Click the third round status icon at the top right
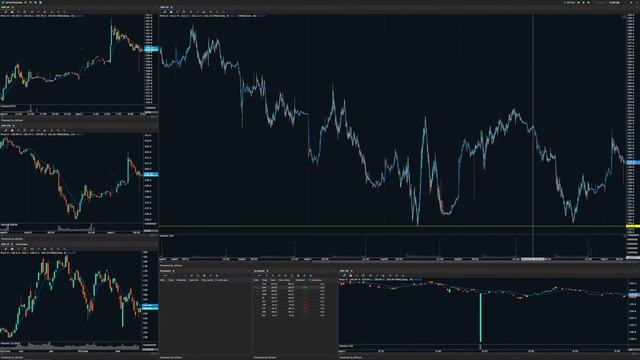 pyautogui.click(x=589, y=2)
